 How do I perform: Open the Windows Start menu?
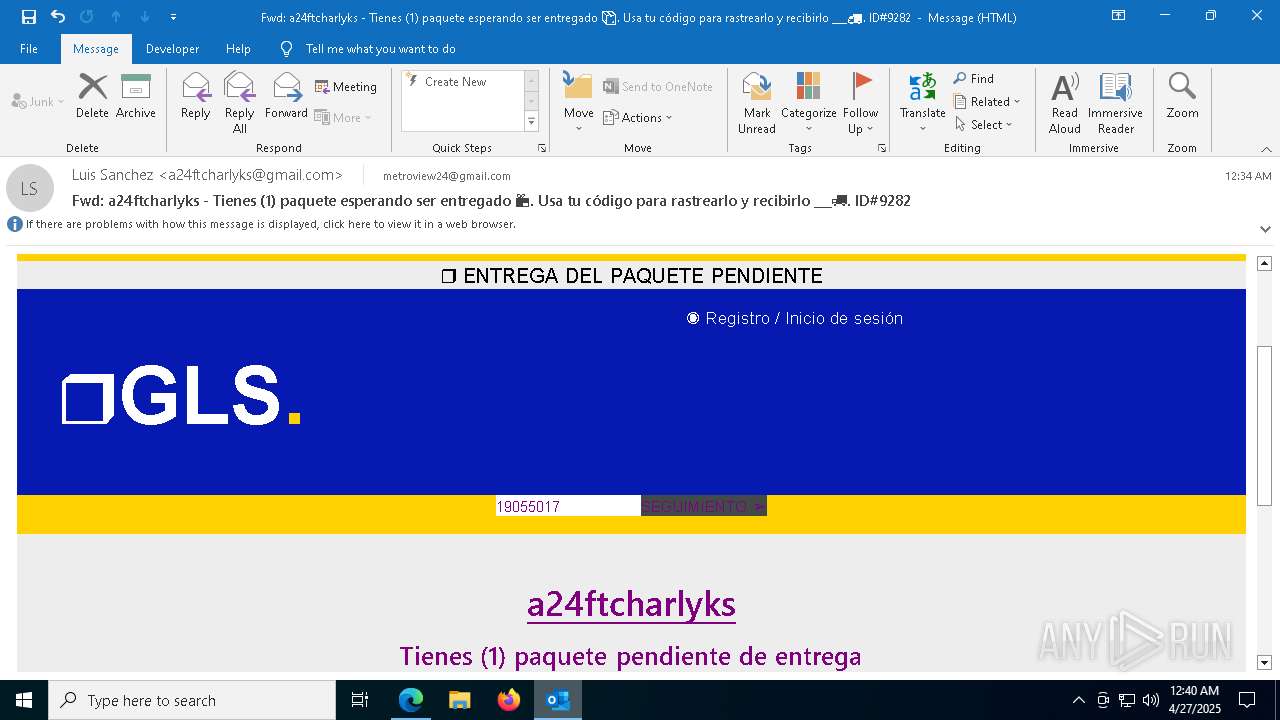pos(24,700)
